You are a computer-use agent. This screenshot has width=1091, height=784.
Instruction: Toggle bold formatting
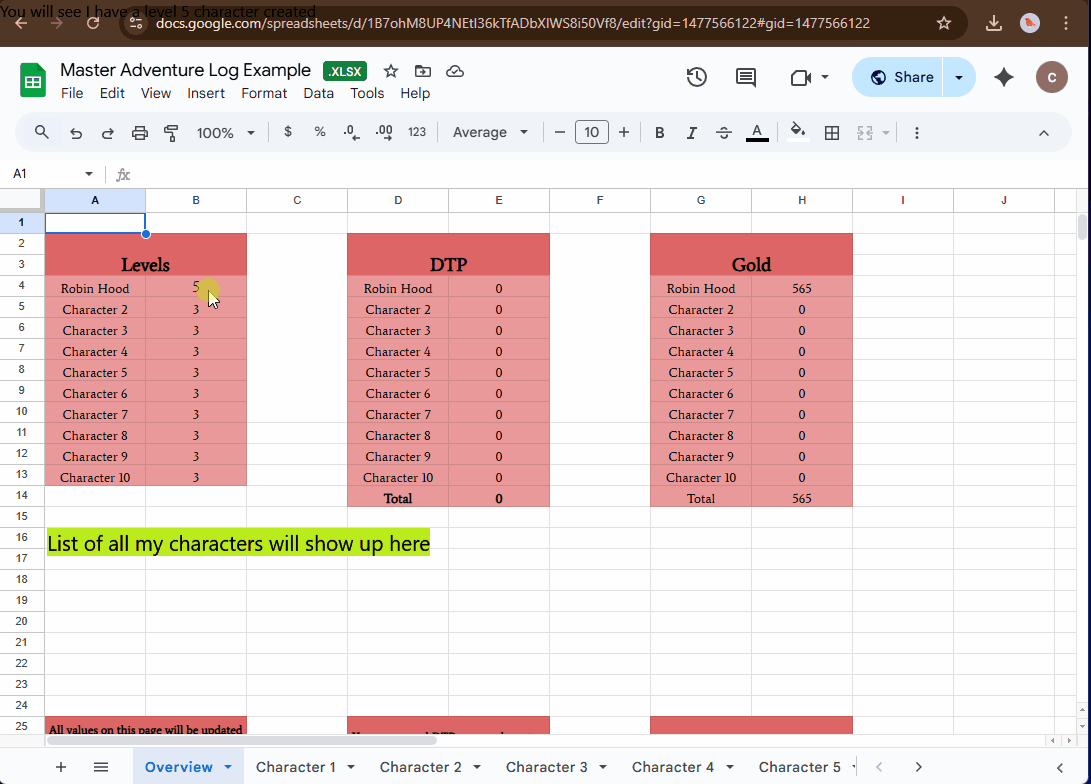pos(660,133)
